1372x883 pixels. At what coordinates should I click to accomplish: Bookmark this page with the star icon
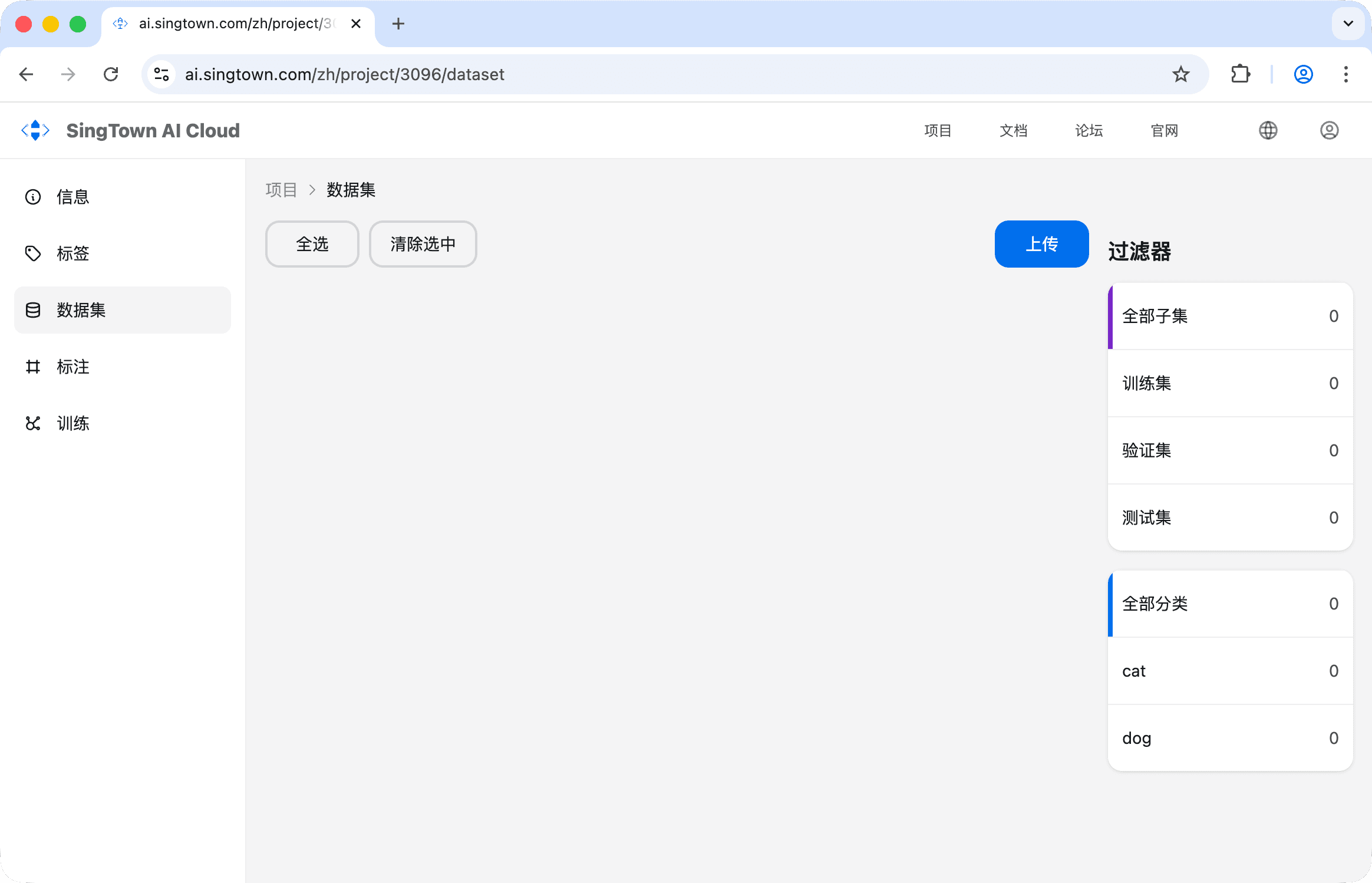click(x=1180, y=74)
